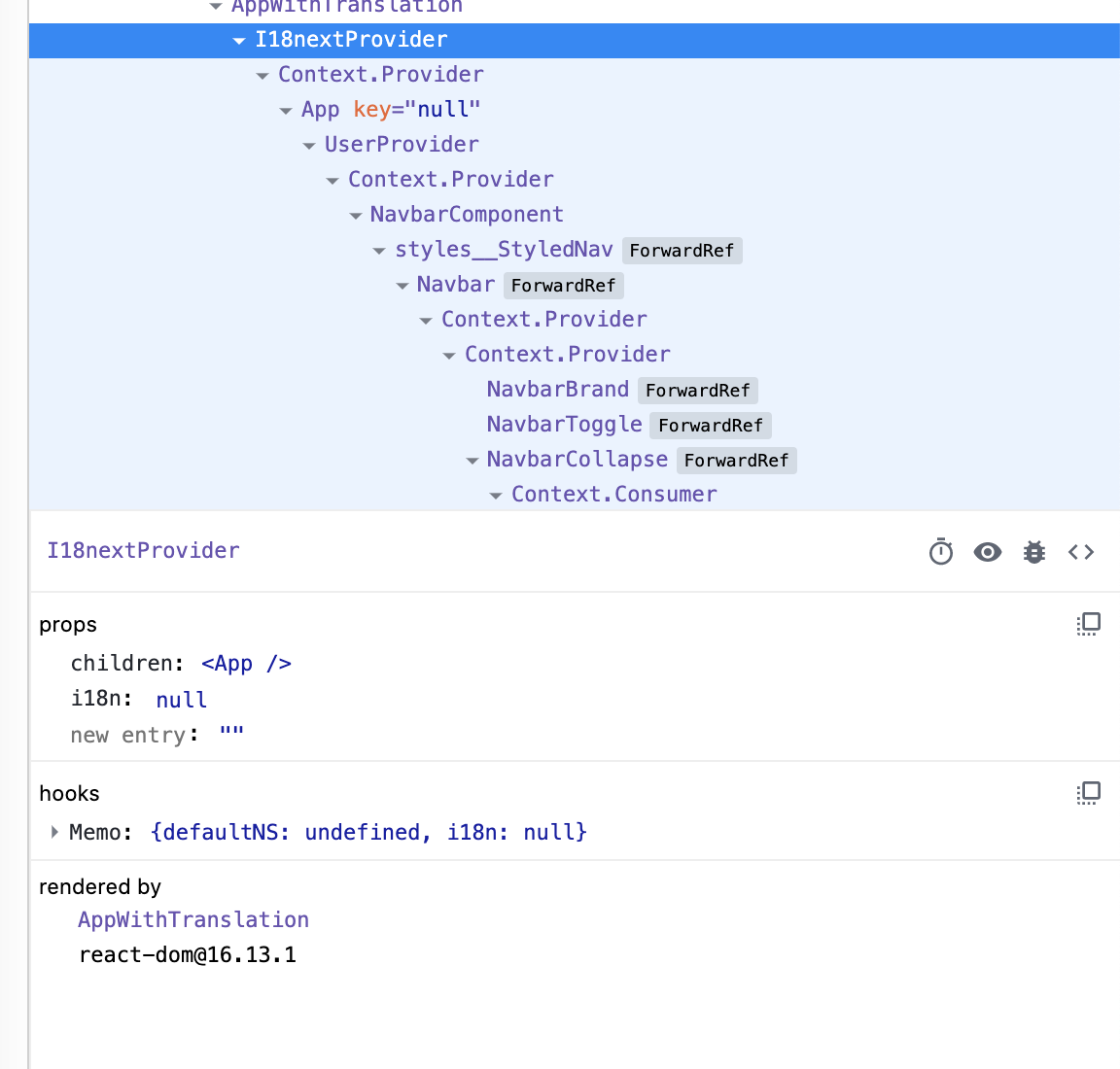Collapse the I18nextProvider tree node
This screenshot has width=1120, height=1069.
pyautogui.click(x=238, y=40)
